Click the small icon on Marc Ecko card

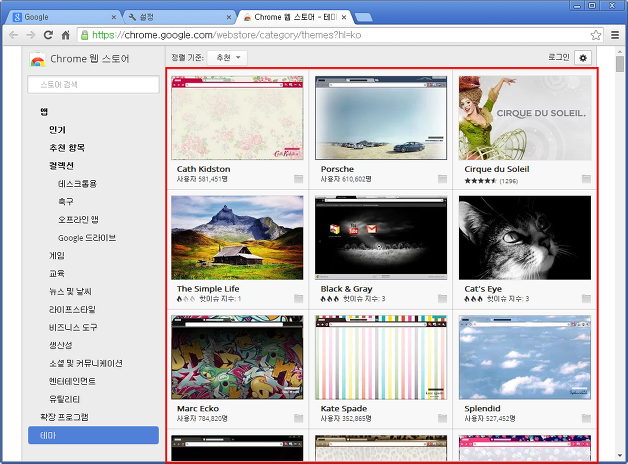[x=298, y=418]
